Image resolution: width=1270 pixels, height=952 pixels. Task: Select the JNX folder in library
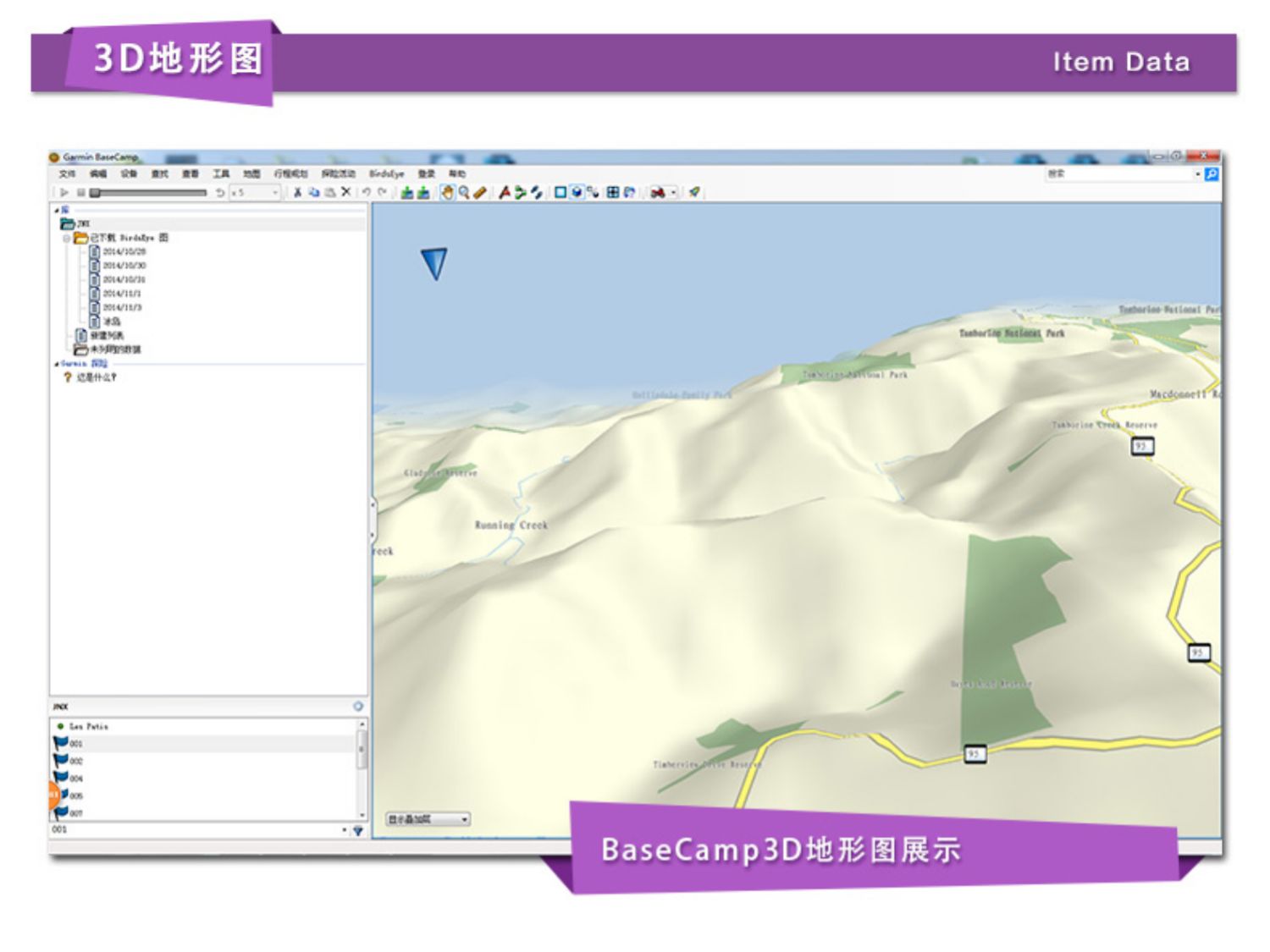click(75, 224)
